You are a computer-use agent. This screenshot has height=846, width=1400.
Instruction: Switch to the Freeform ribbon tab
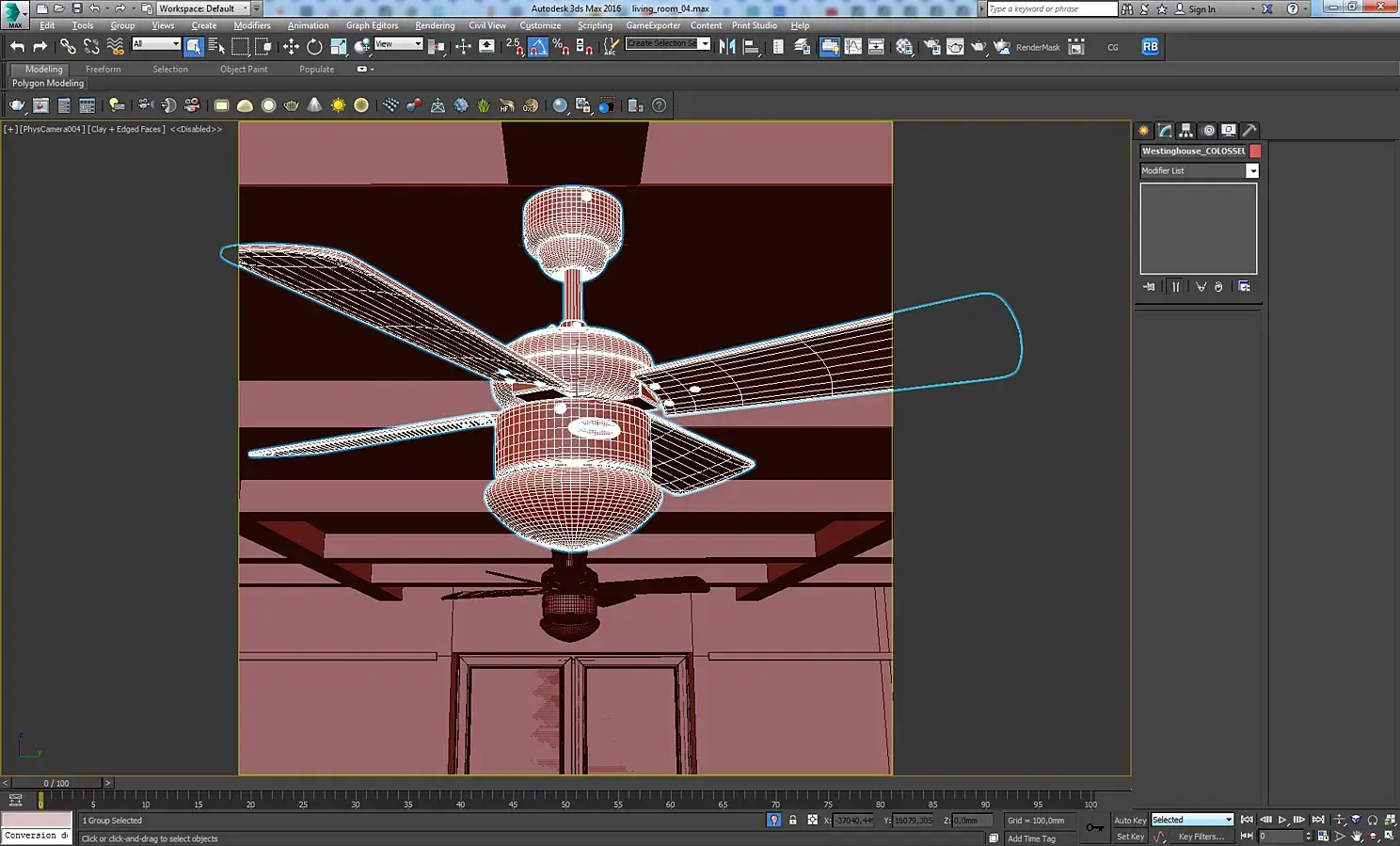pyautogui.click(x=103, y=70)
